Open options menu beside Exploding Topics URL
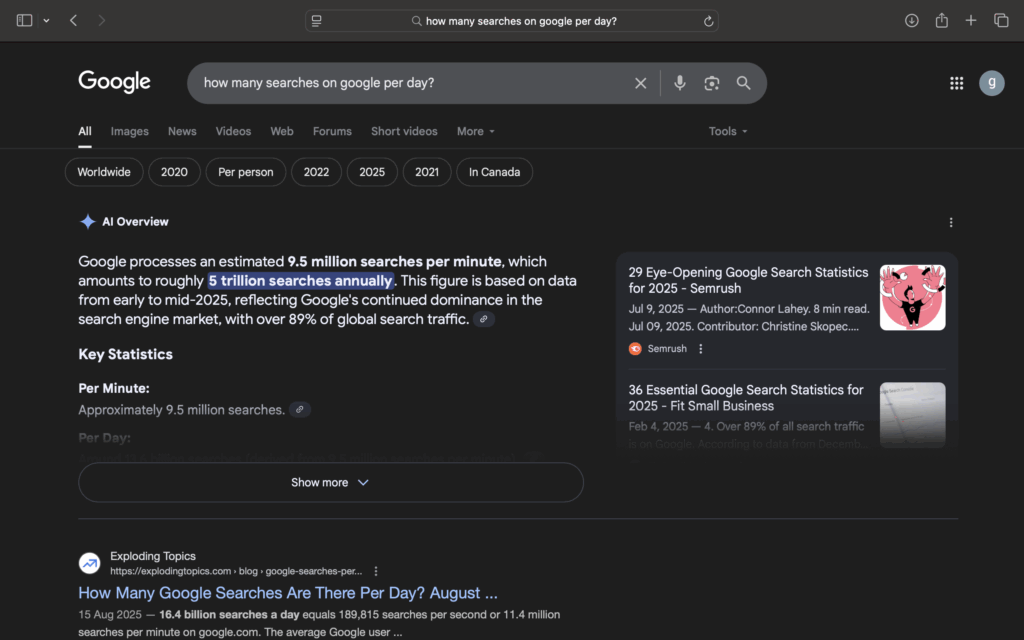This screenshot has width=1024, height=640. tap(376, 571)
